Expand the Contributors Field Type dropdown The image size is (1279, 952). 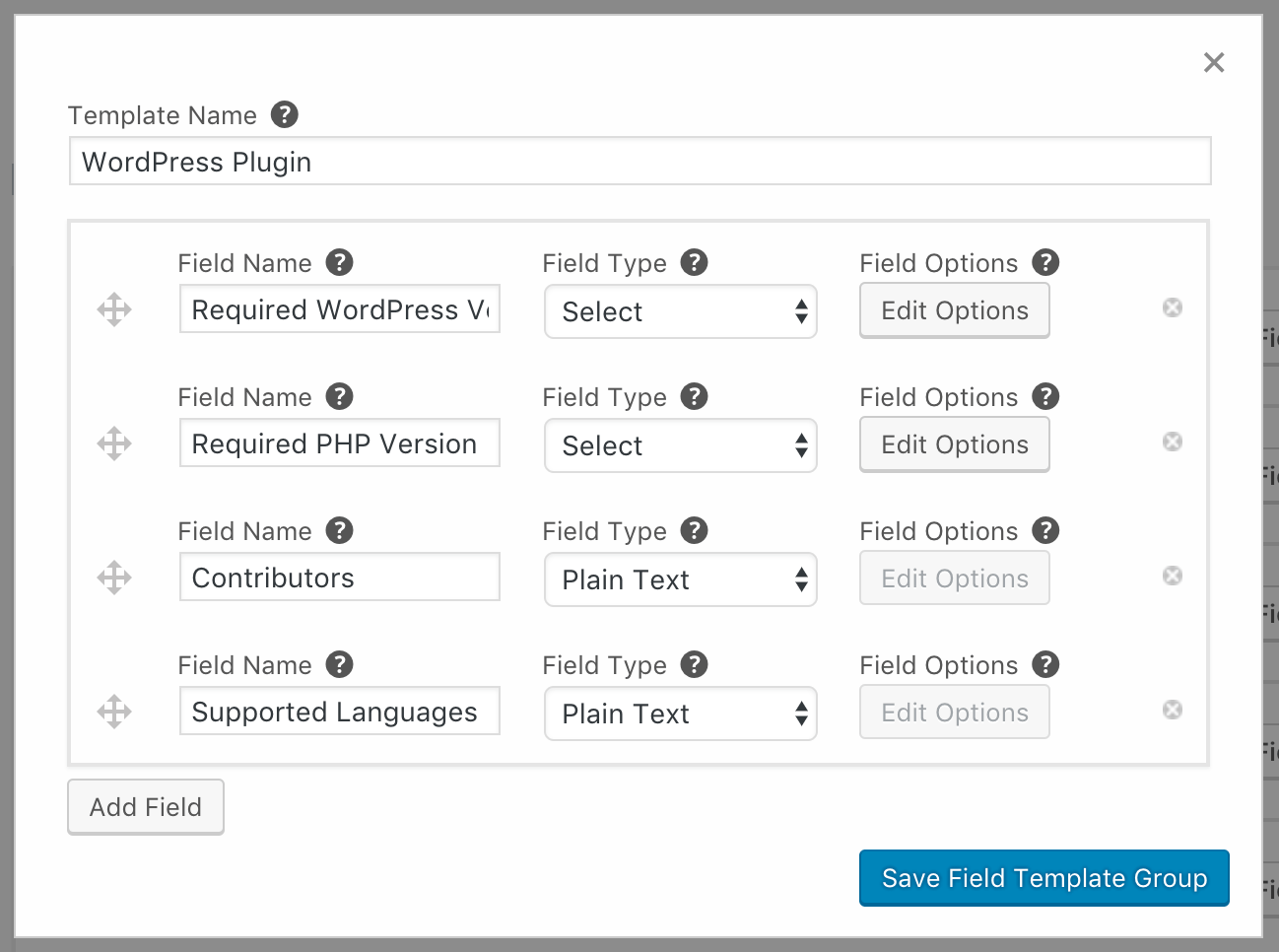[681, 579]
